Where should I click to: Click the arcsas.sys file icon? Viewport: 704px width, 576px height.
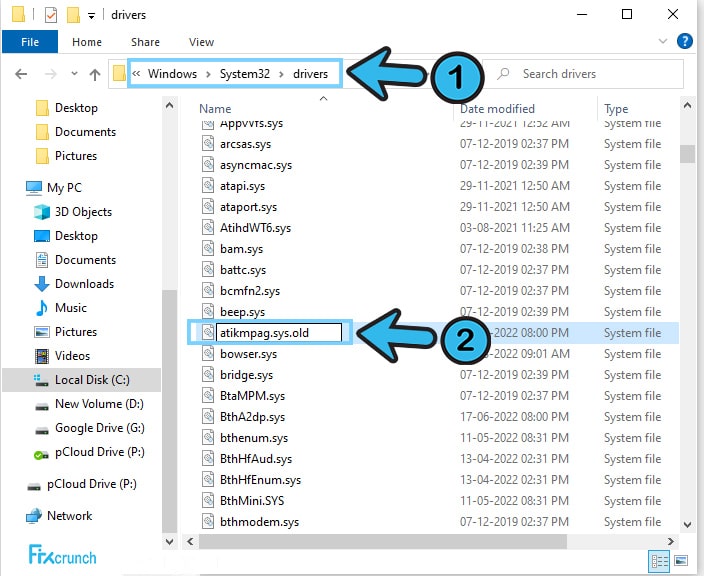tap(207, 144)
